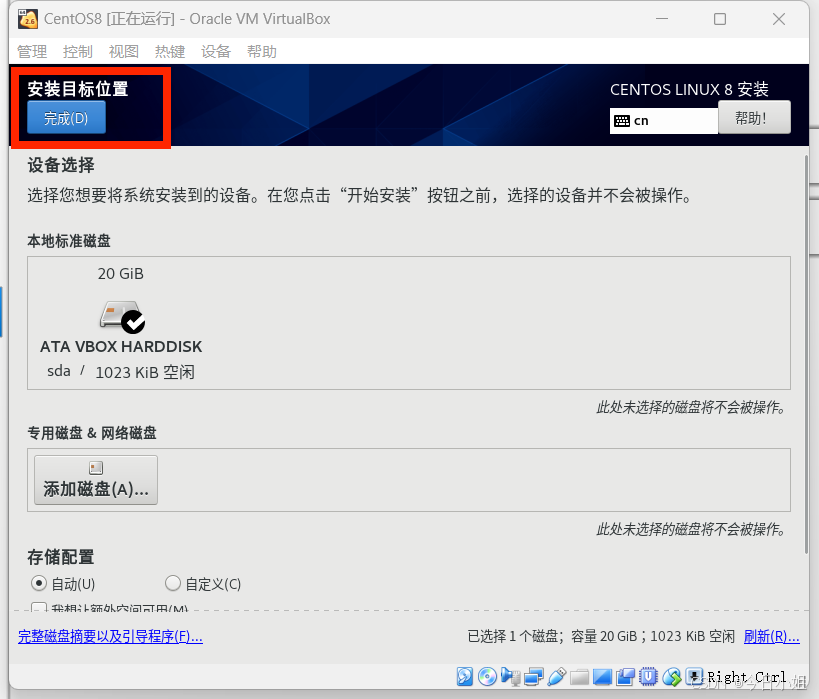Viewport: 819px width, 699px height.
Task: Click the keyboard layout icon beside cn
Action: click(622, 121)
